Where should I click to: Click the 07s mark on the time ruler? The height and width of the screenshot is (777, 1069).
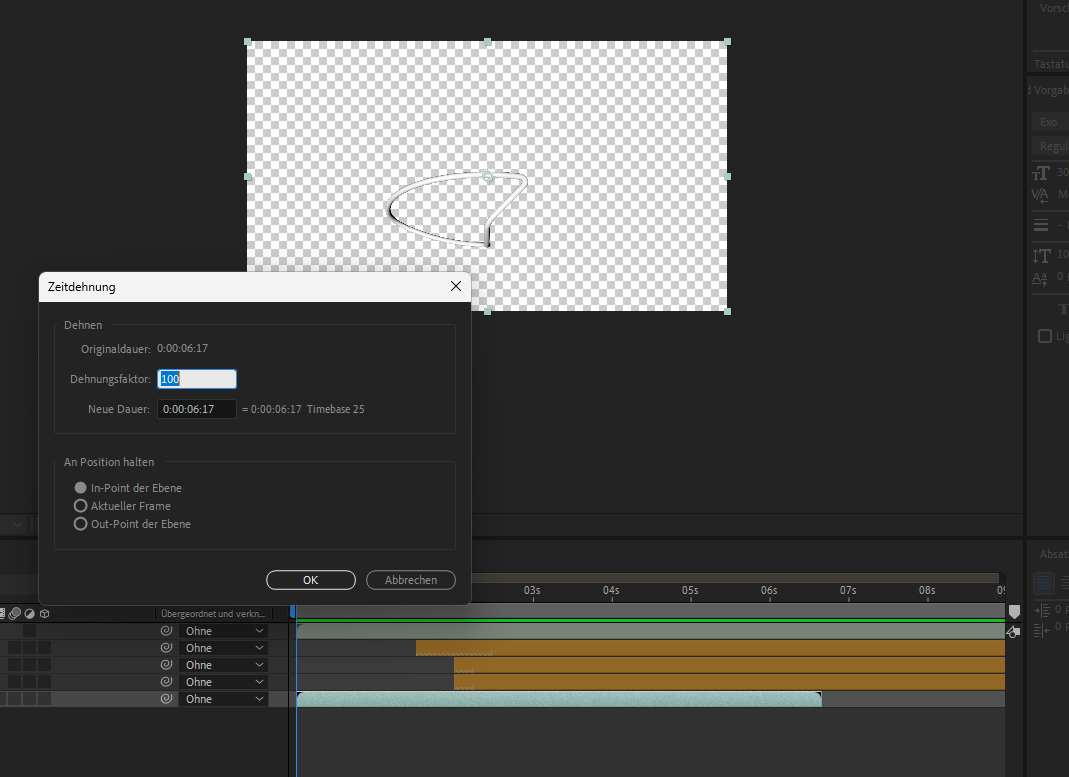point(848,590)
